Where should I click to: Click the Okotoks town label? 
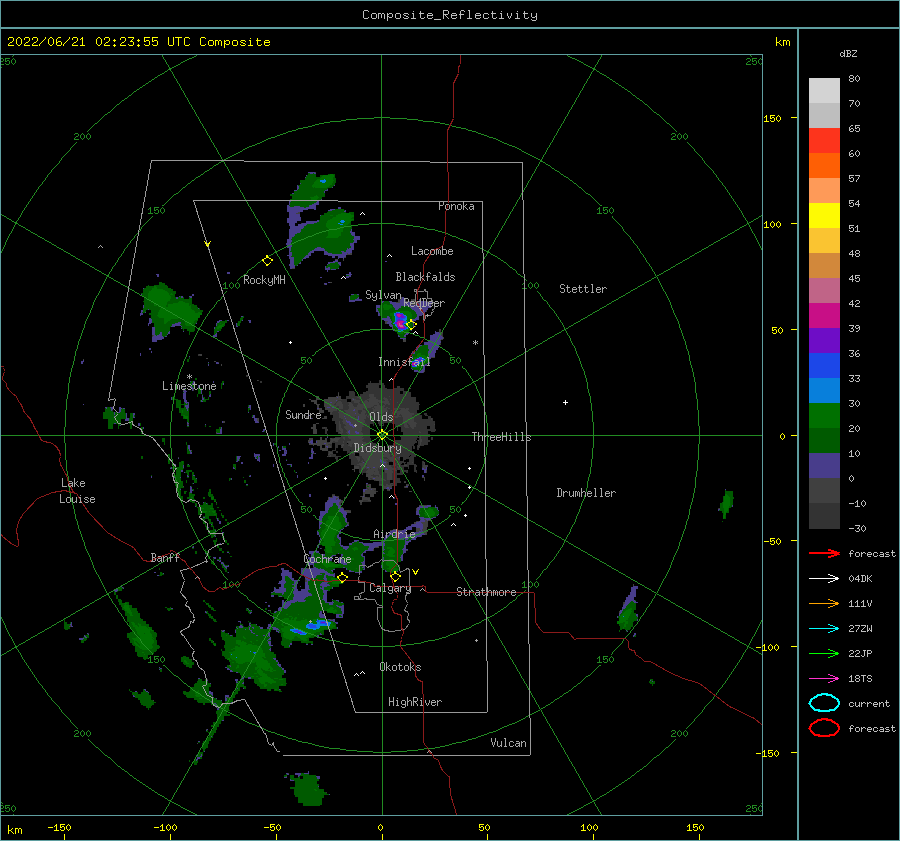point(400,667)
